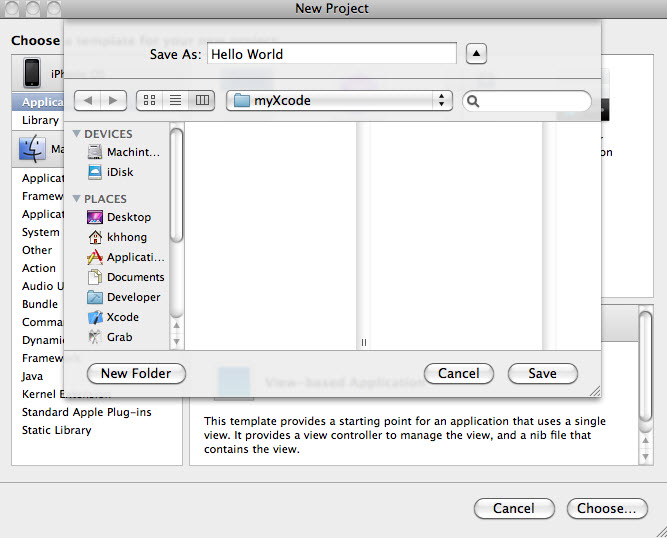Open the myXcode folder location dropdown

click(339, 100)
